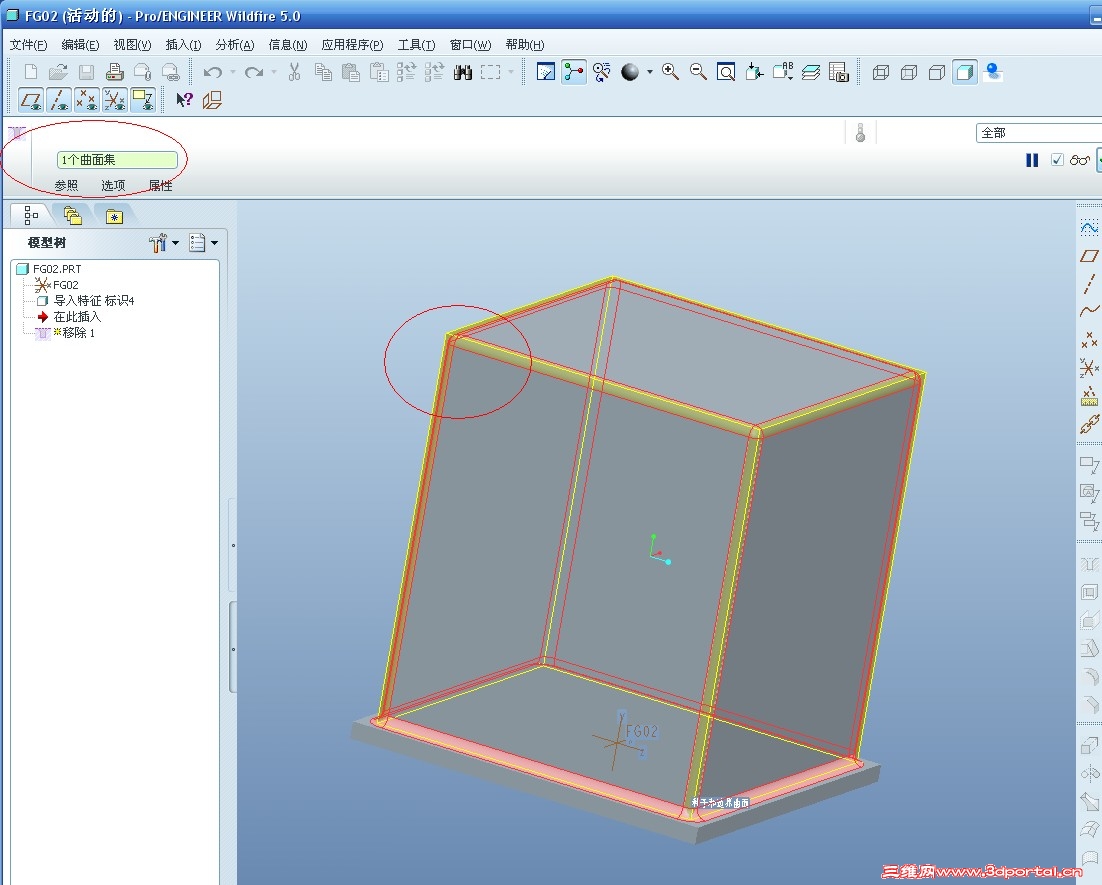Switch to no hidden display style
Viewport: 1102px width, 885px height.
coord(937,72)
